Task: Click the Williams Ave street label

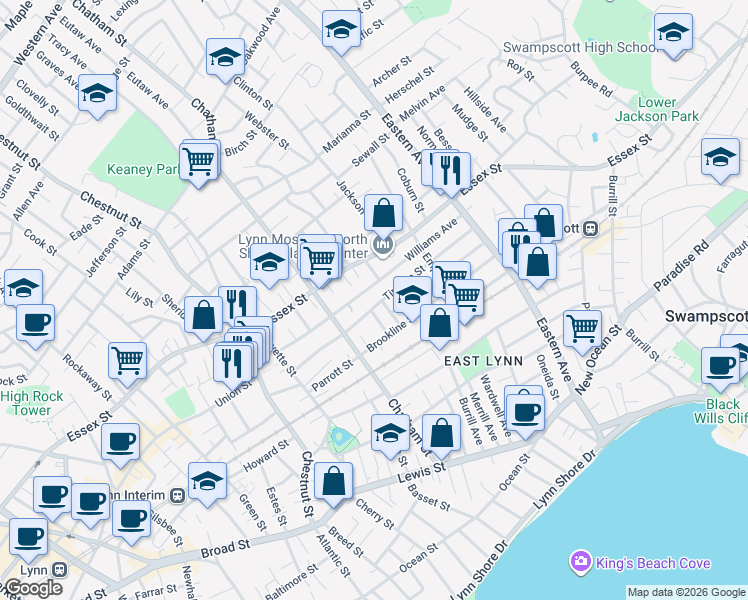Action: tap(431, 239)
